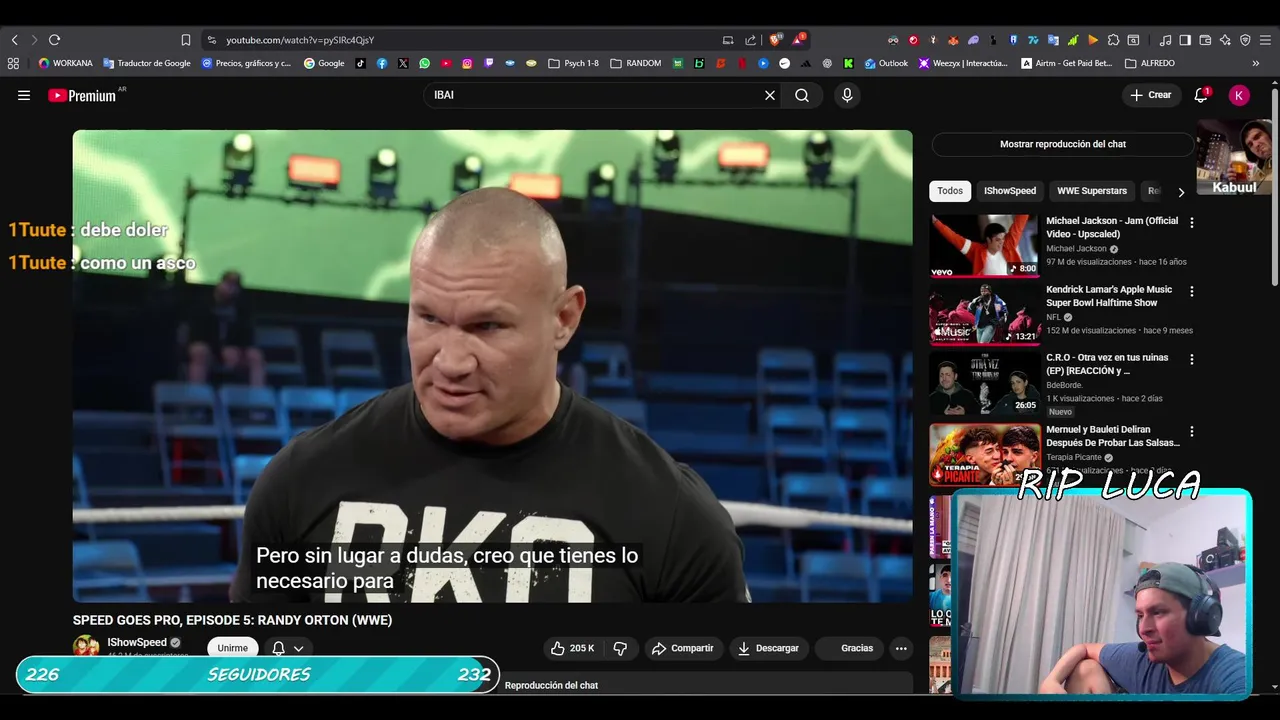The width and height of the screenshot is (1280, 720).
Task: Expand the RANDOM bookmarks folder
Action: pyautogui.click(x=635, y=63)
